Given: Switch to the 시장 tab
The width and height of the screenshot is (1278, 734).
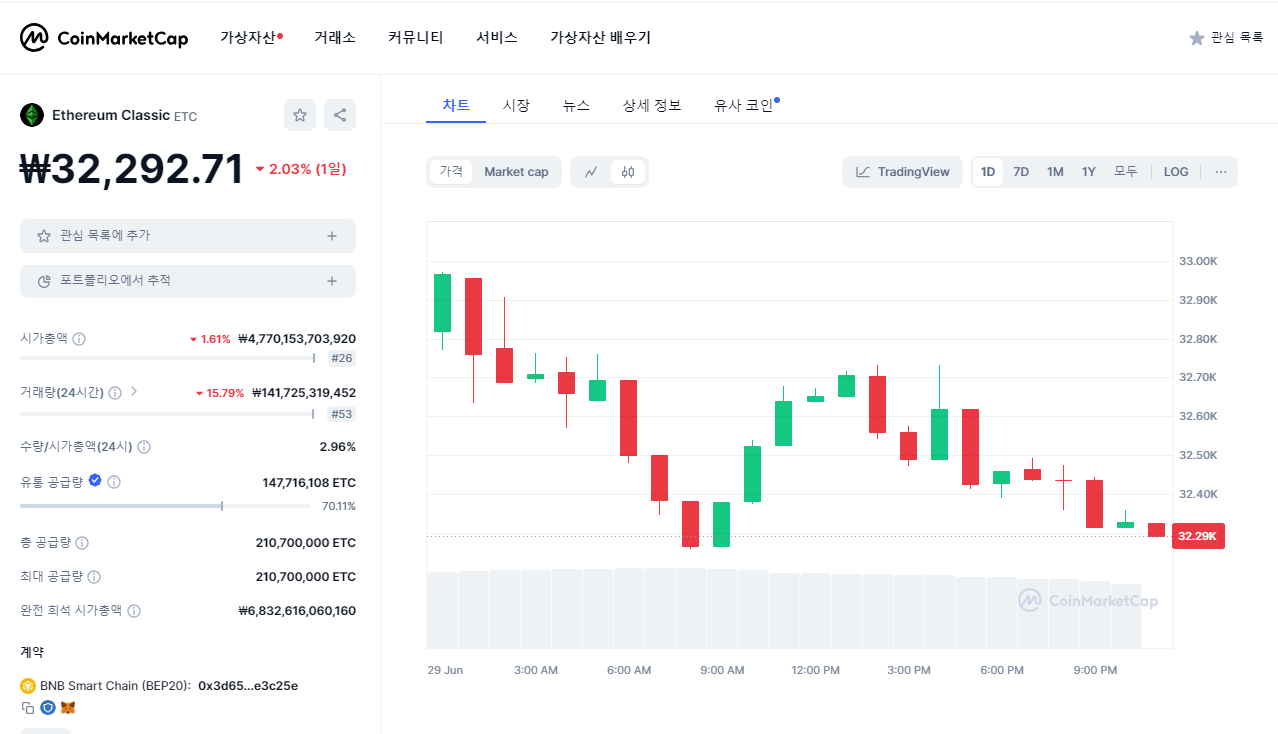Looking at the screenshot, I should point(516,105).
